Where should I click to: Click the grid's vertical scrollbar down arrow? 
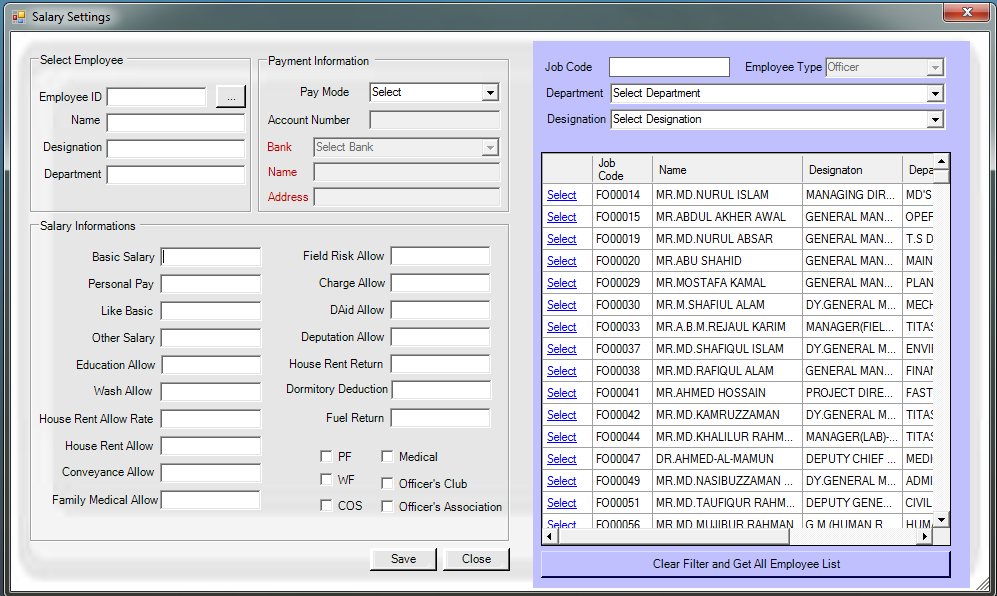tap(941, 520)
